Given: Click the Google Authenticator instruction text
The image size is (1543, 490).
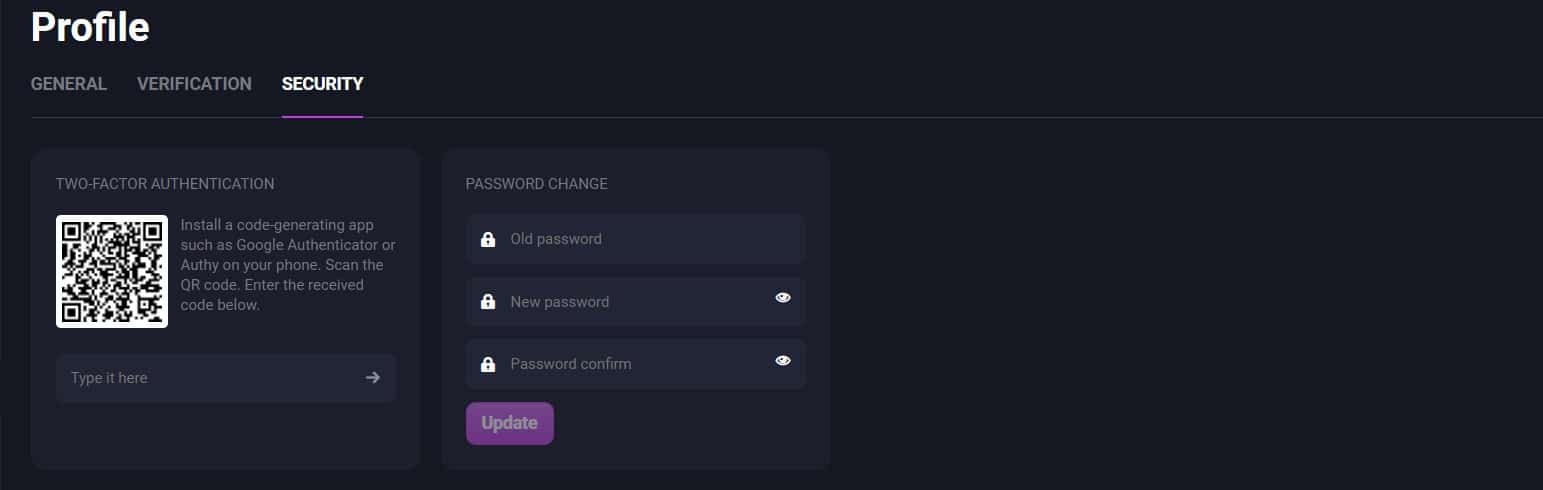Looking at the screenshot, I should [288, 265].
